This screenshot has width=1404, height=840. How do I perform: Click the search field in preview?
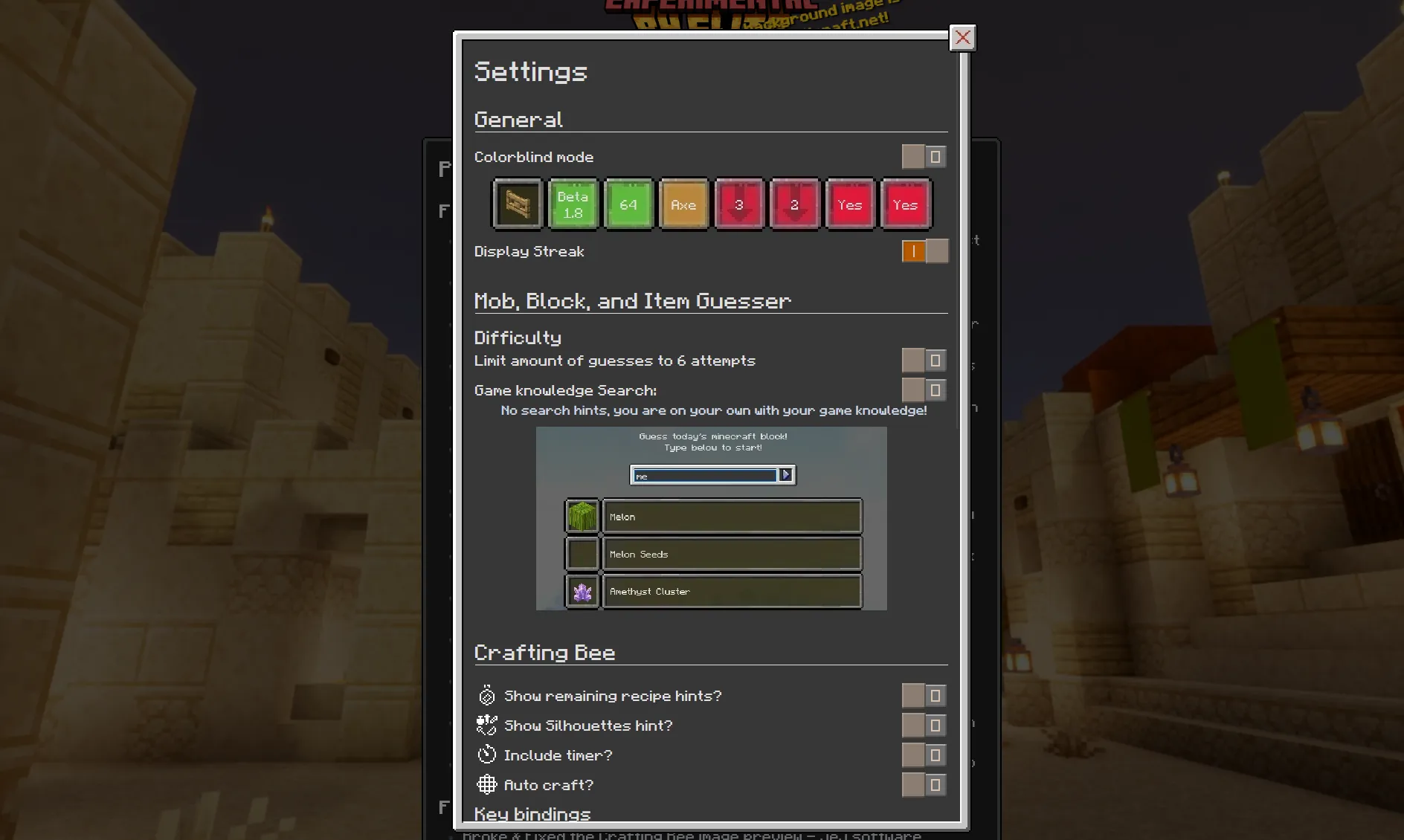704,476
